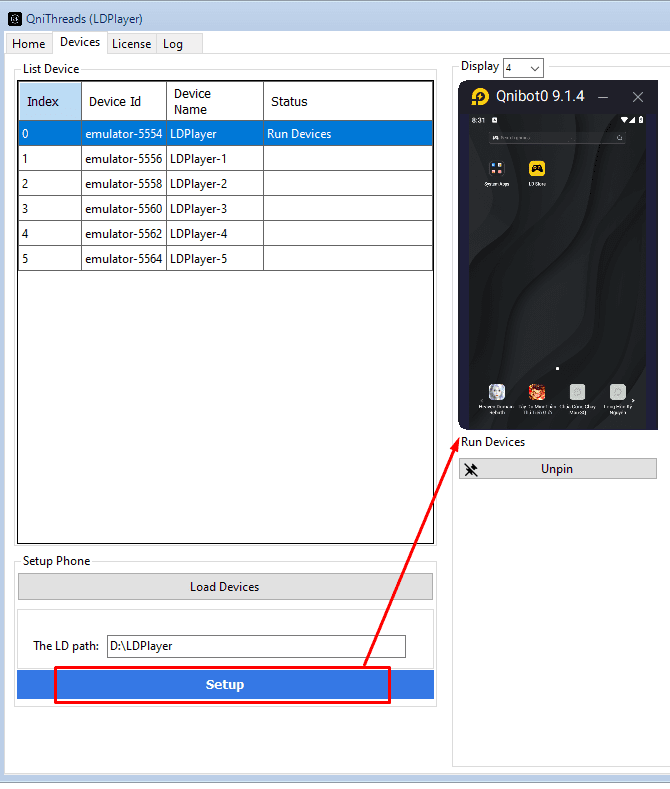Minimize the Qnibot0 emulator window
This screenshot has width=670, height=789.
603,97
